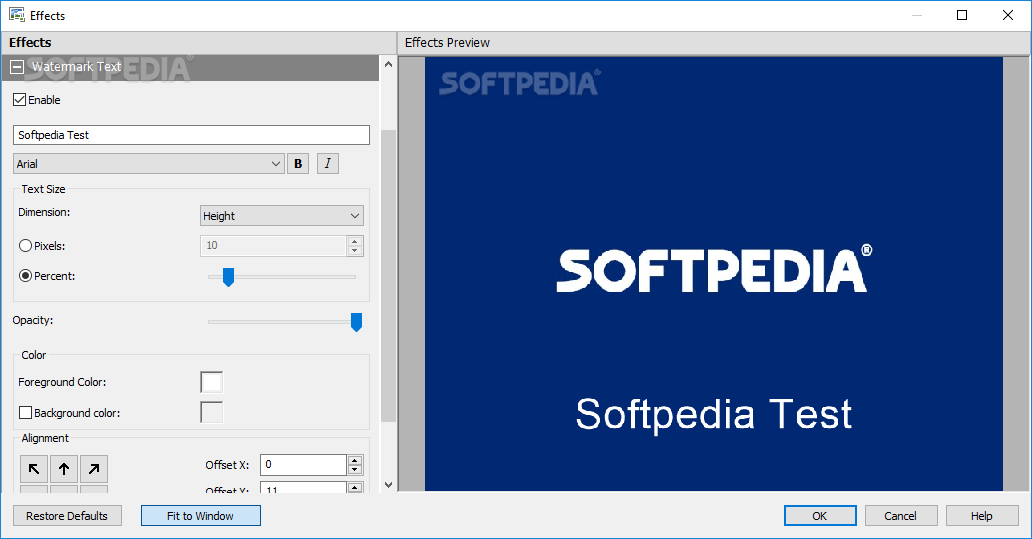Screen dimensions: 1032x539
Task: Collapse the Watermark Text section
Action: point(17,67)
